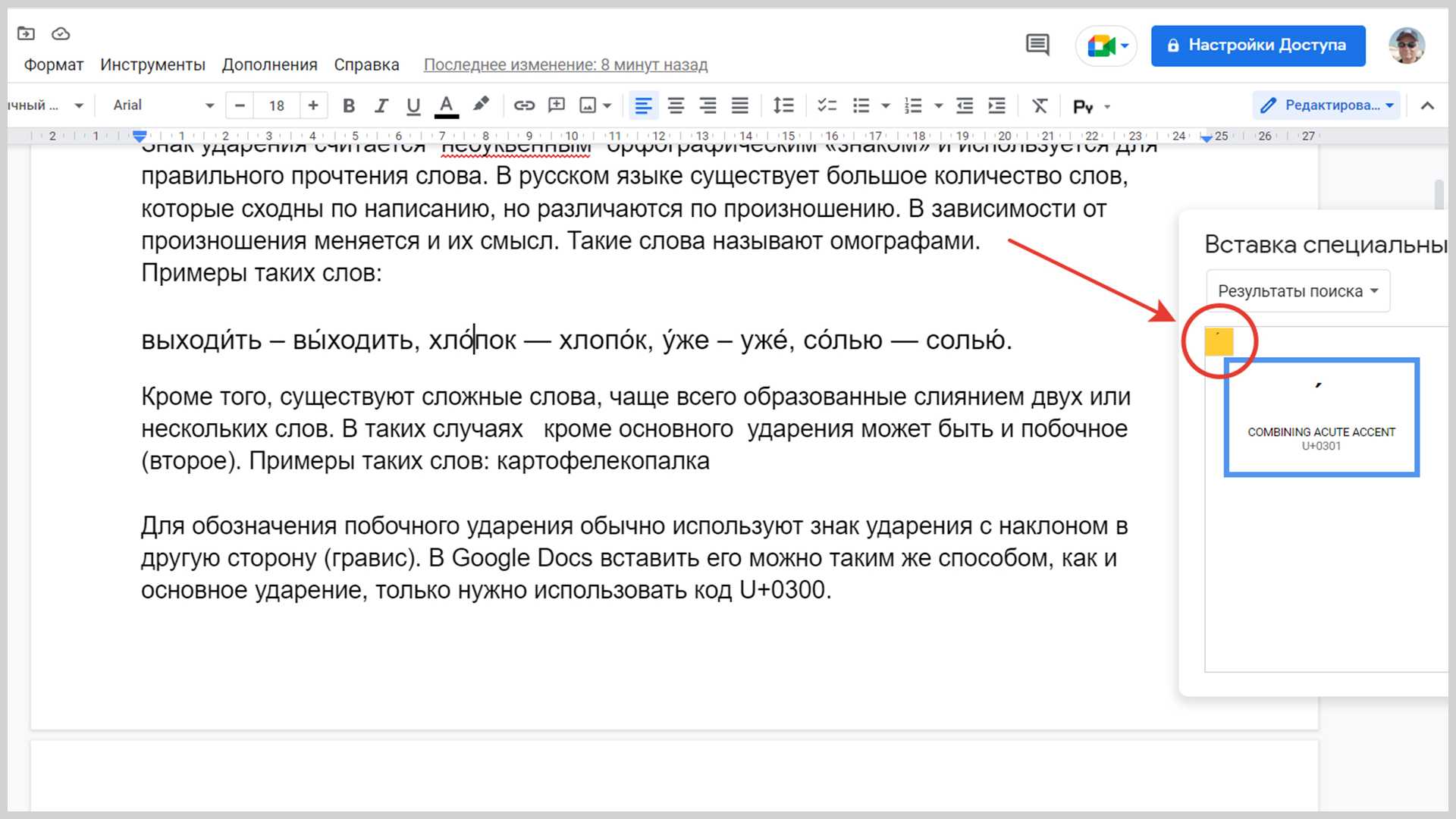Toggle italic formatting

pos(381,105)
